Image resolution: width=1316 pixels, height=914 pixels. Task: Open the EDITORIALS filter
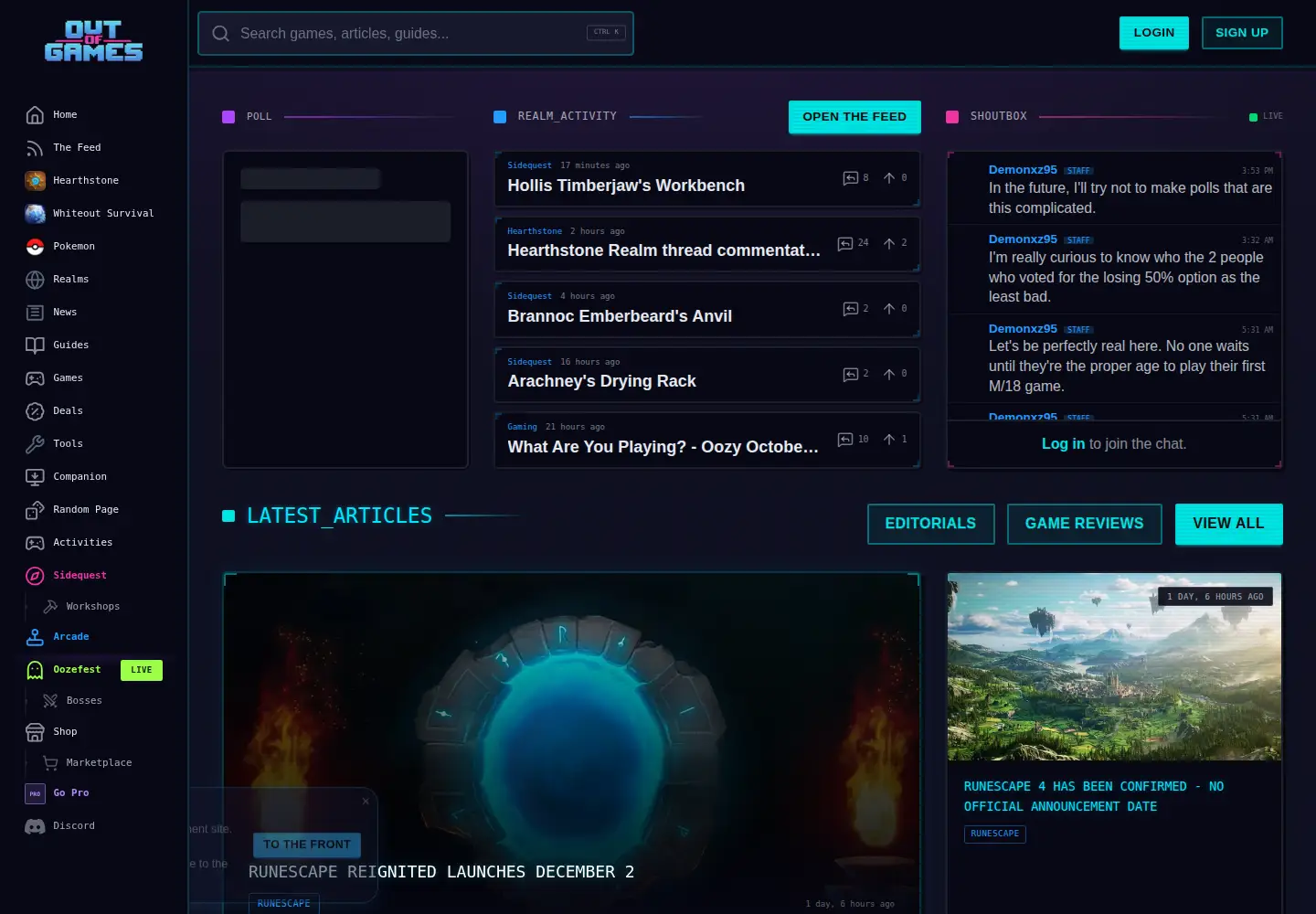click(930, 524)
